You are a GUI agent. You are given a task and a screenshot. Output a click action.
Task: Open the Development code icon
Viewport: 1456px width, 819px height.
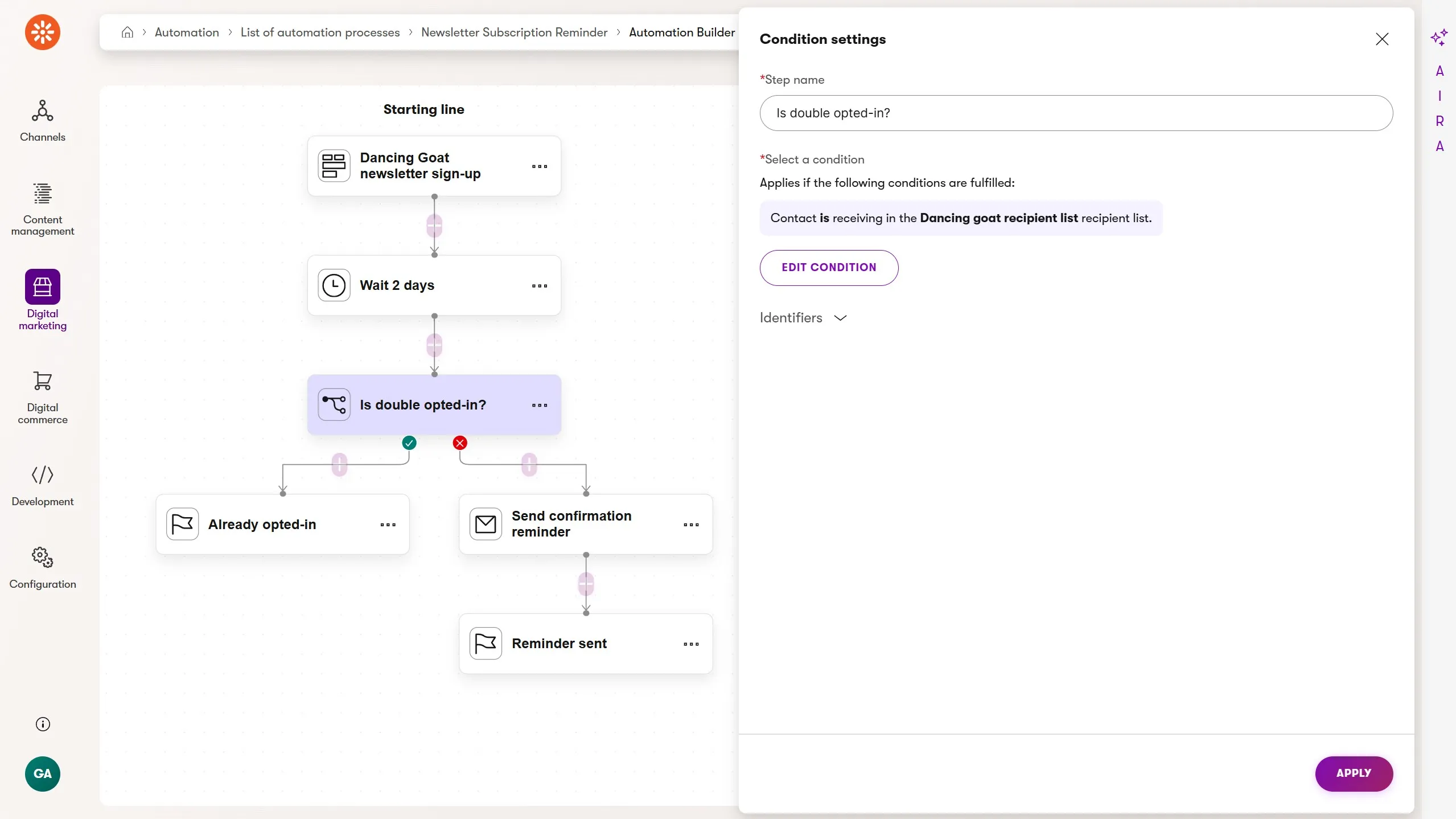tap(42, 474)
